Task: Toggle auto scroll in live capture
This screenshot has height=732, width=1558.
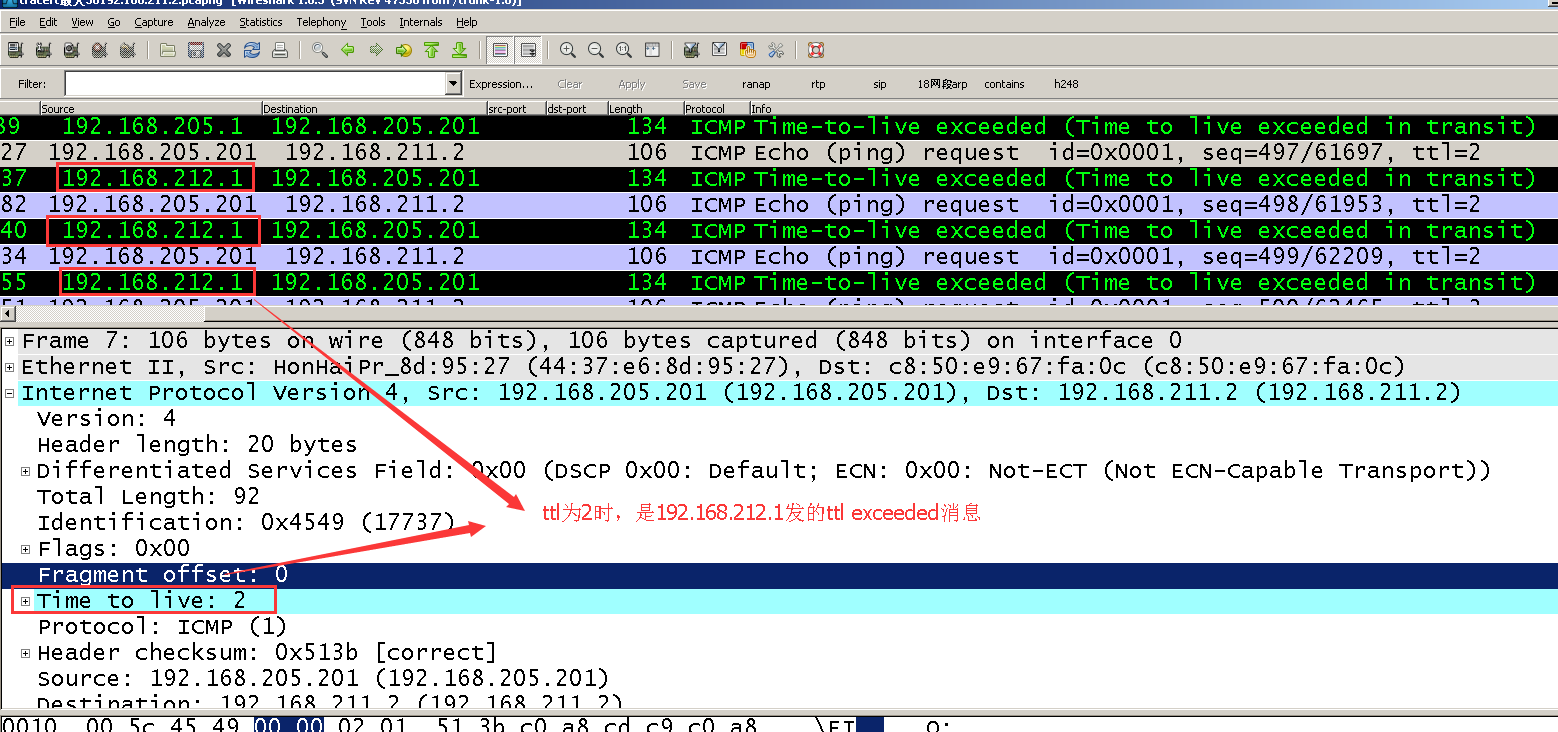Action: 529,50
